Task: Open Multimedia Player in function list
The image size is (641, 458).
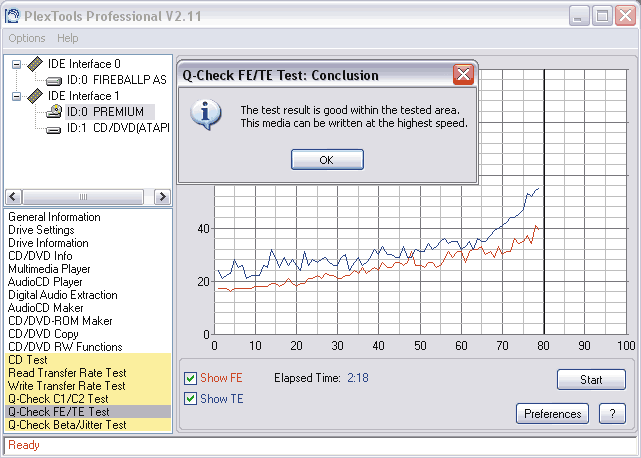Action: (49, 269)
